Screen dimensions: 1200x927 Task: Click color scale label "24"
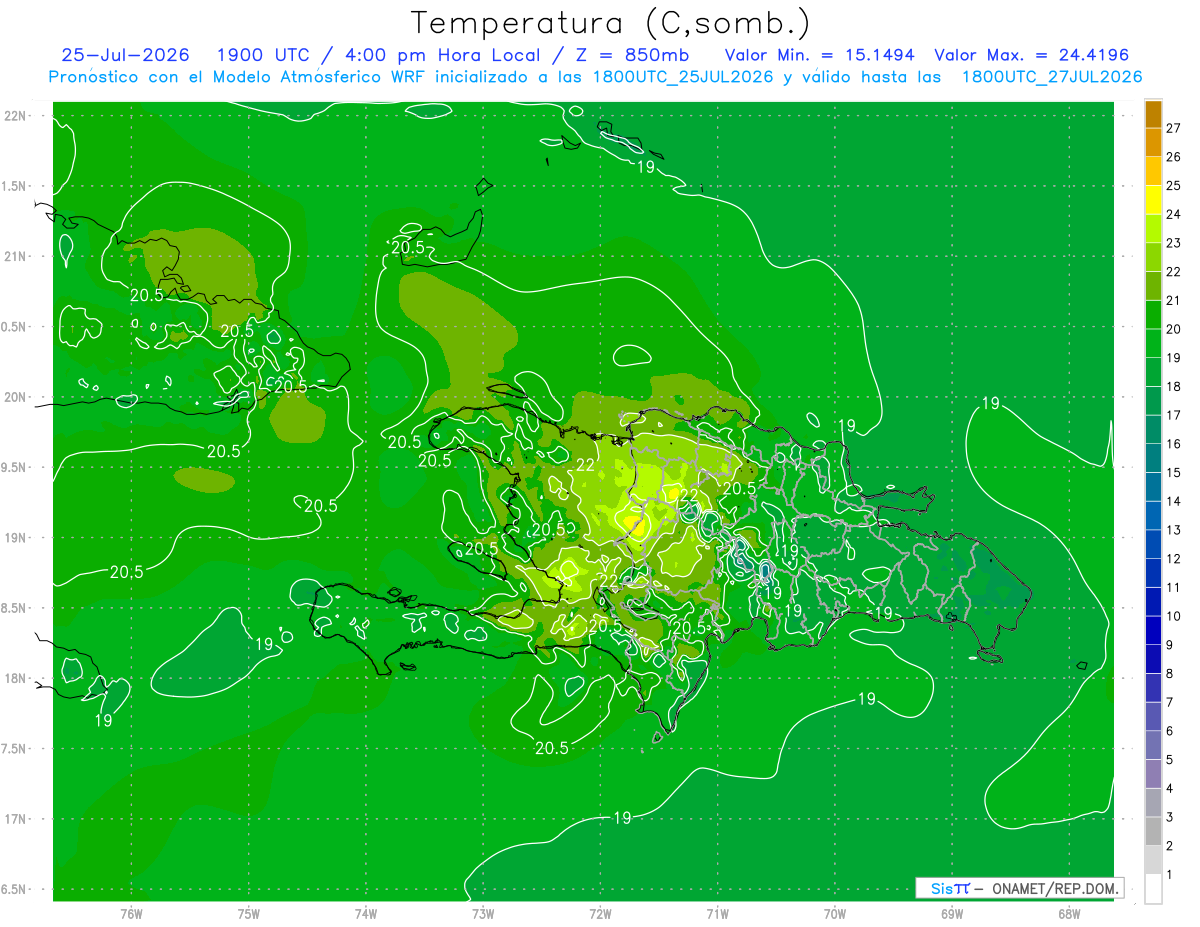tap(1174, 214)
